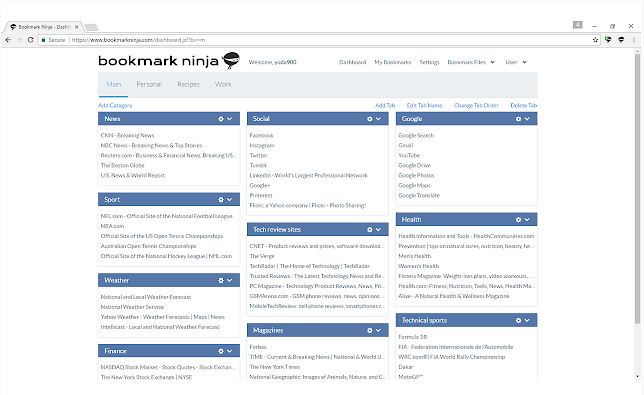Click the Secure padlock icon
The height and width of the screenshot is (395, 644).
[x=43, y=40]
